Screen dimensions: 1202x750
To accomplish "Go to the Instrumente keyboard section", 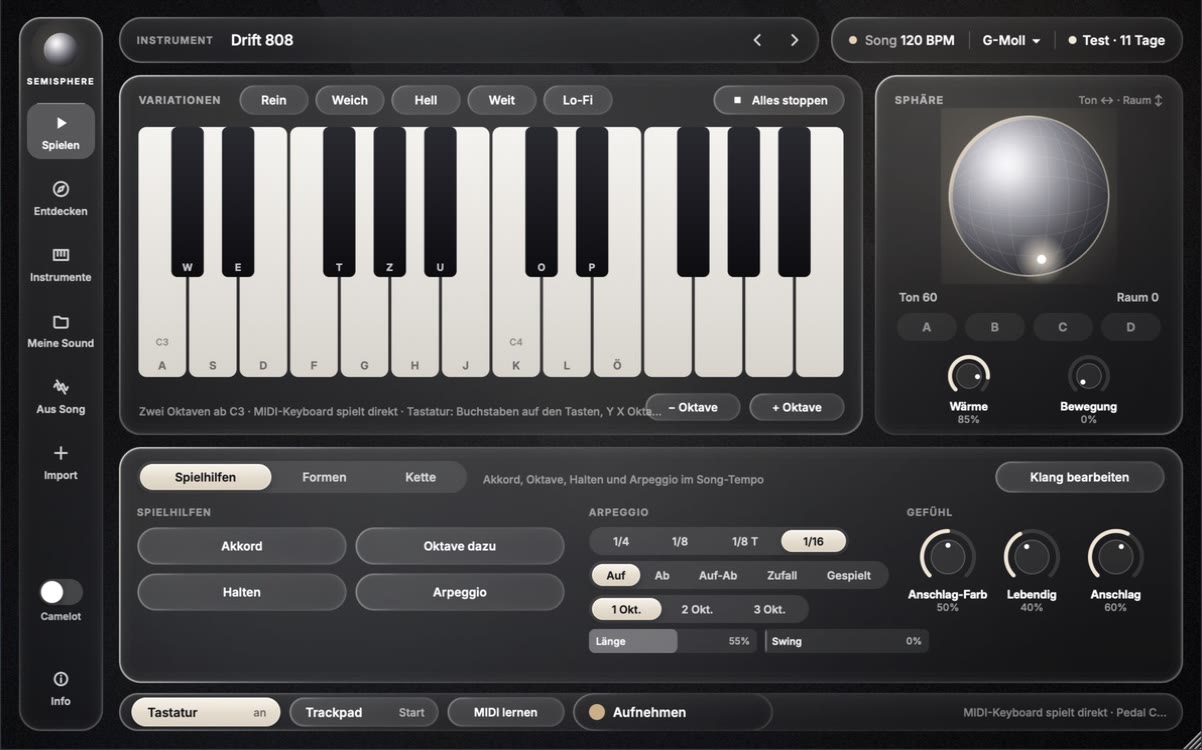I will [x=61, y=264].
